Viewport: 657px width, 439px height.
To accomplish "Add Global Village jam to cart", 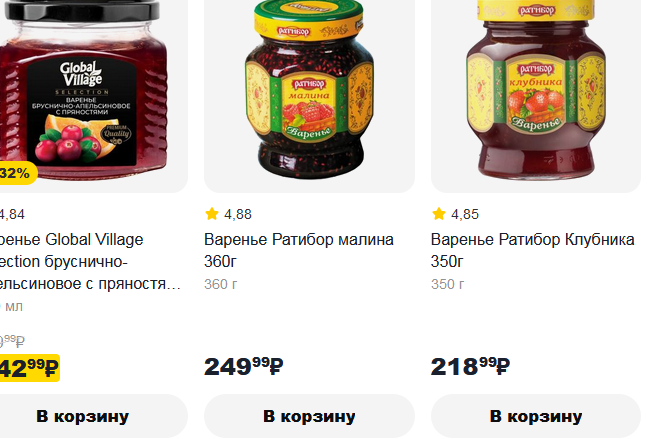I will (83, 416).
